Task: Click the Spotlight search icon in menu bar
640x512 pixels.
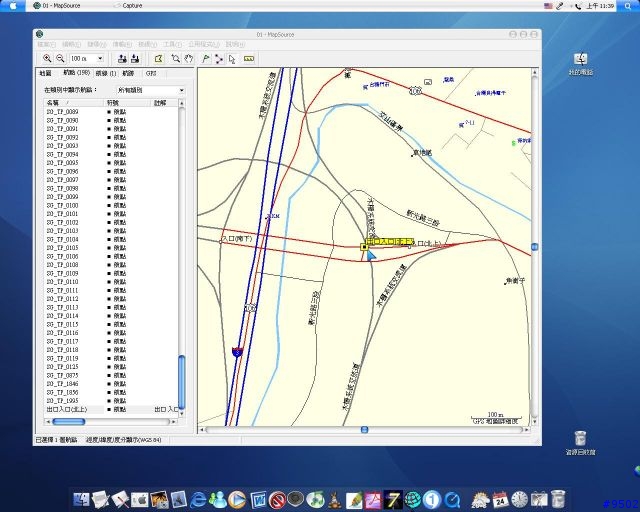Action: [x=628, y=6]
